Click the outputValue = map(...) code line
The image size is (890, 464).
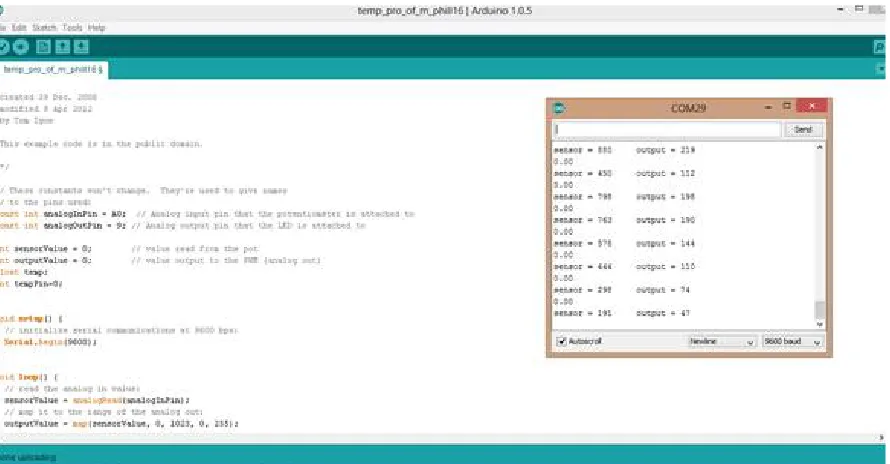[121, 424]
